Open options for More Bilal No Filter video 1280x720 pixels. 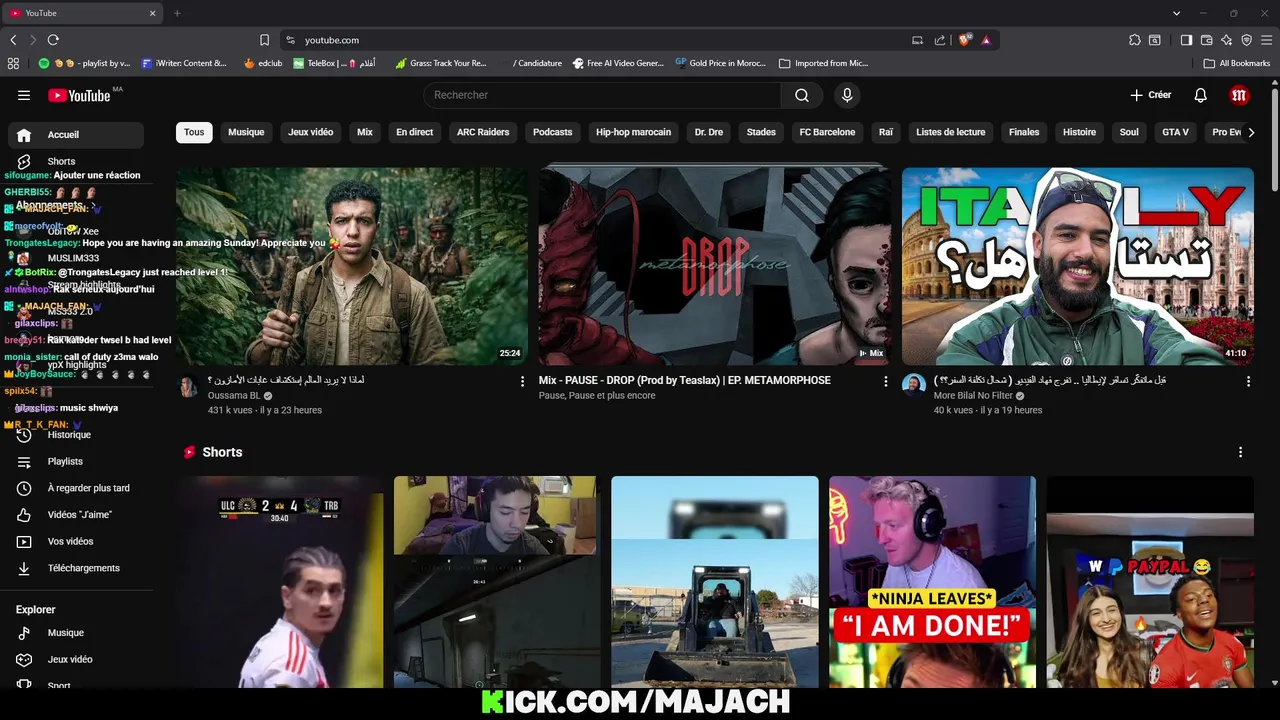pyautogui.click(x=1248, y=381)
